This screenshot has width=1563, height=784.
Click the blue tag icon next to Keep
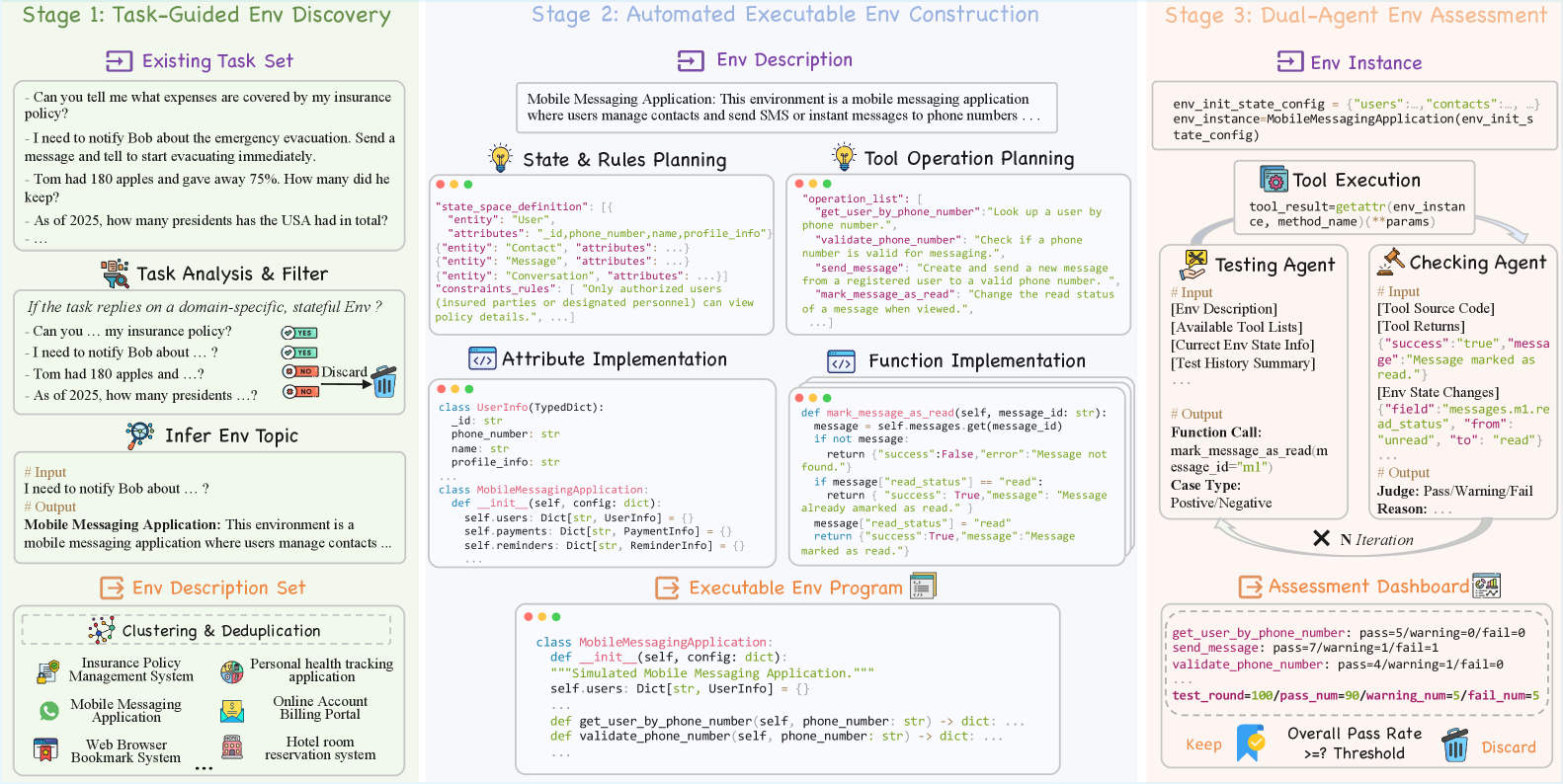pyautogui.click(x=1251, y=744)
